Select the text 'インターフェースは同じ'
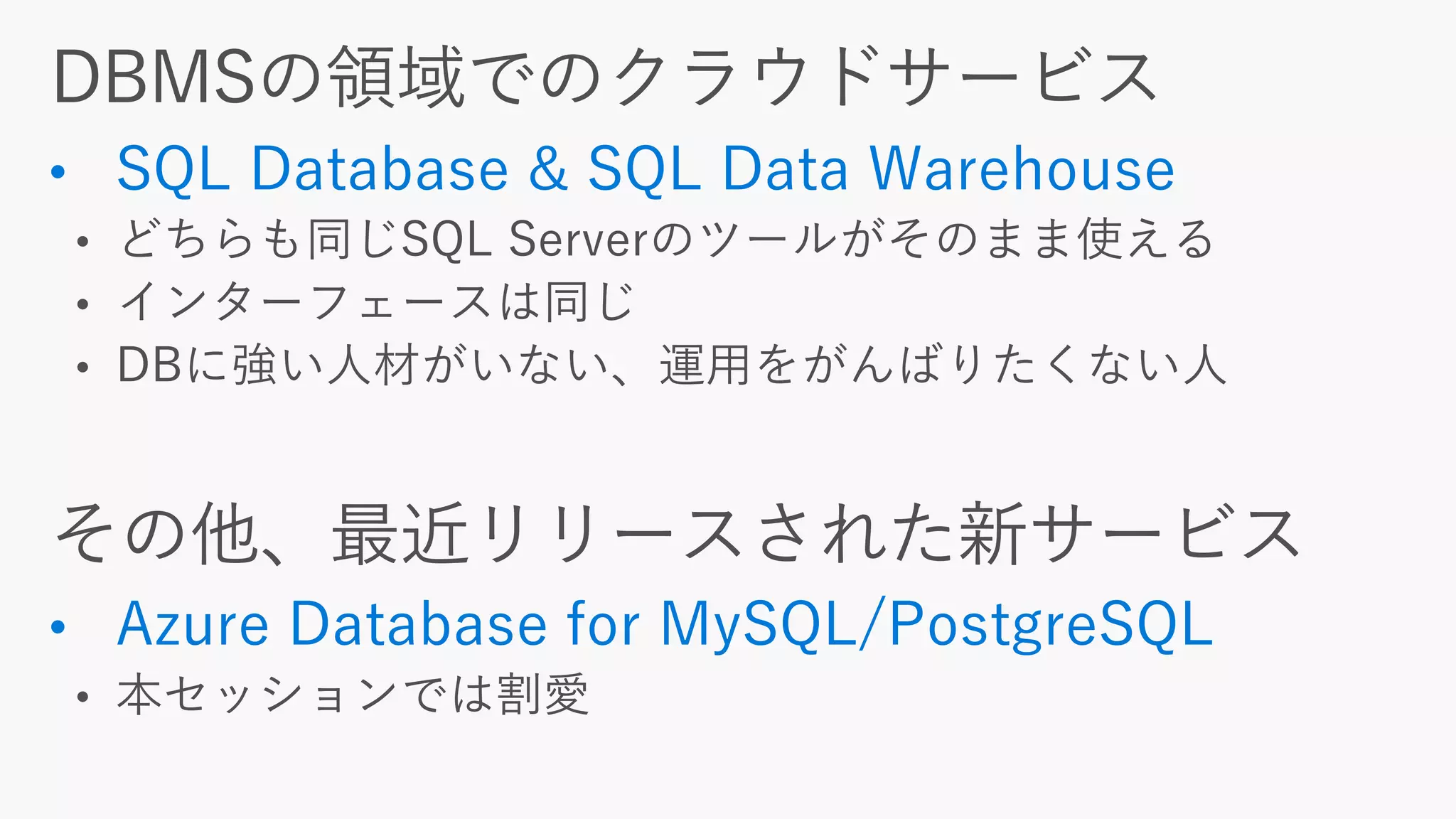 pos(377,302)
